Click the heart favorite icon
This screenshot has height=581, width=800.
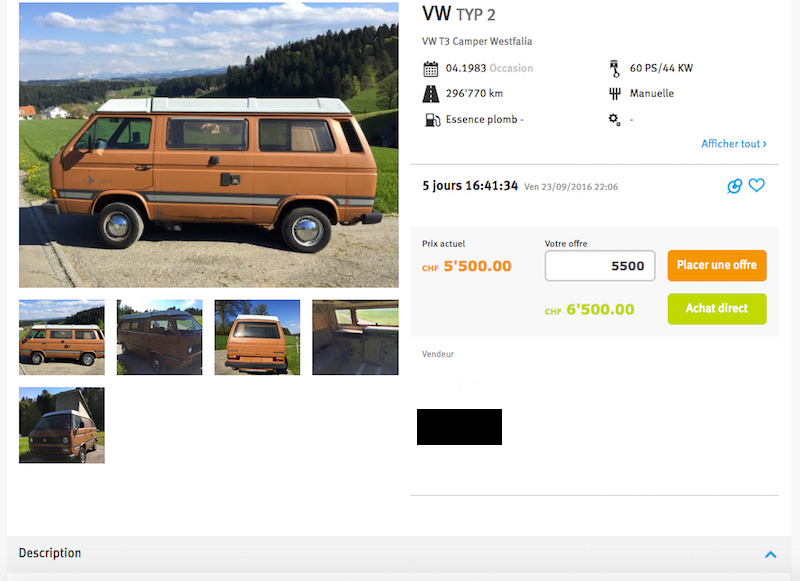pyautogui.click(x=757, y=185)
